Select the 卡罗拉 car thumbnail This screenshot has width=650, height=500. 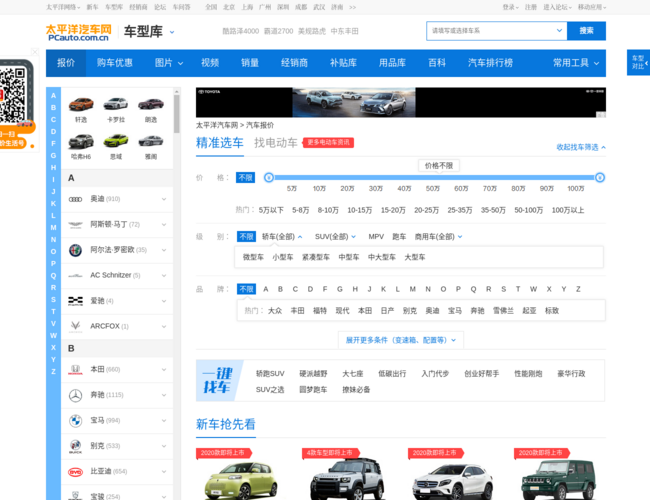[x=116, y=104]
